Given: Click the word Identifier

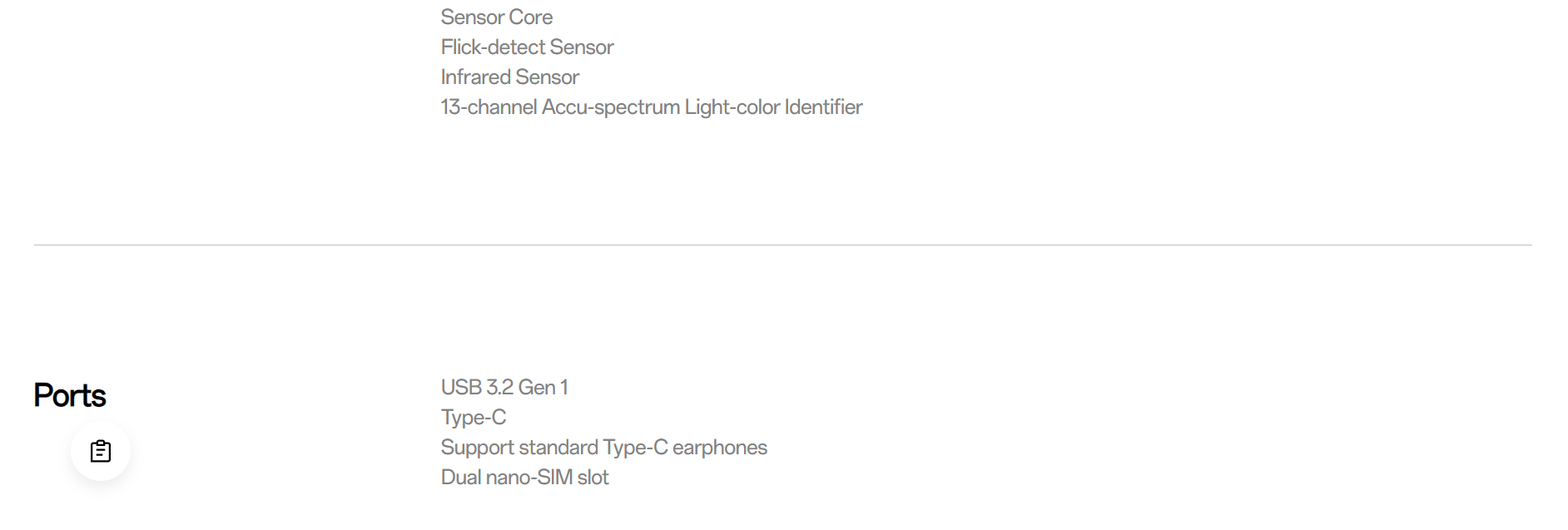Looking at the screenshot, I should [823, 106].
